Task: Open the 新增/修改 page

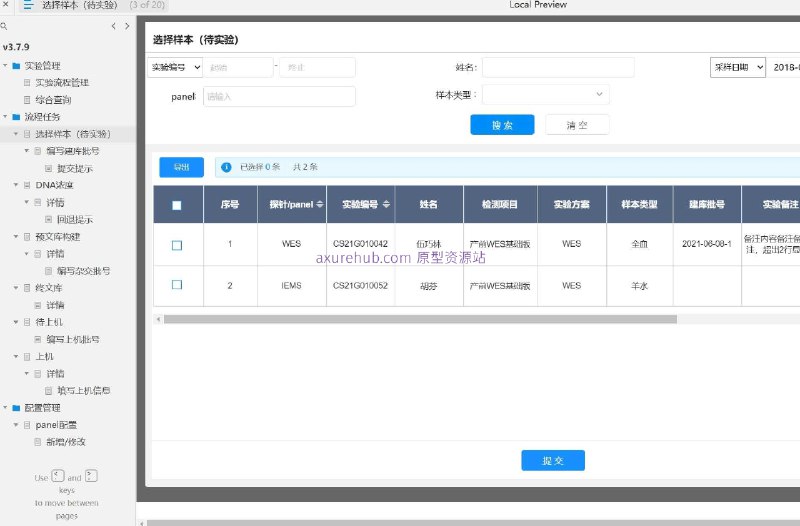Action: coord(66,442)
